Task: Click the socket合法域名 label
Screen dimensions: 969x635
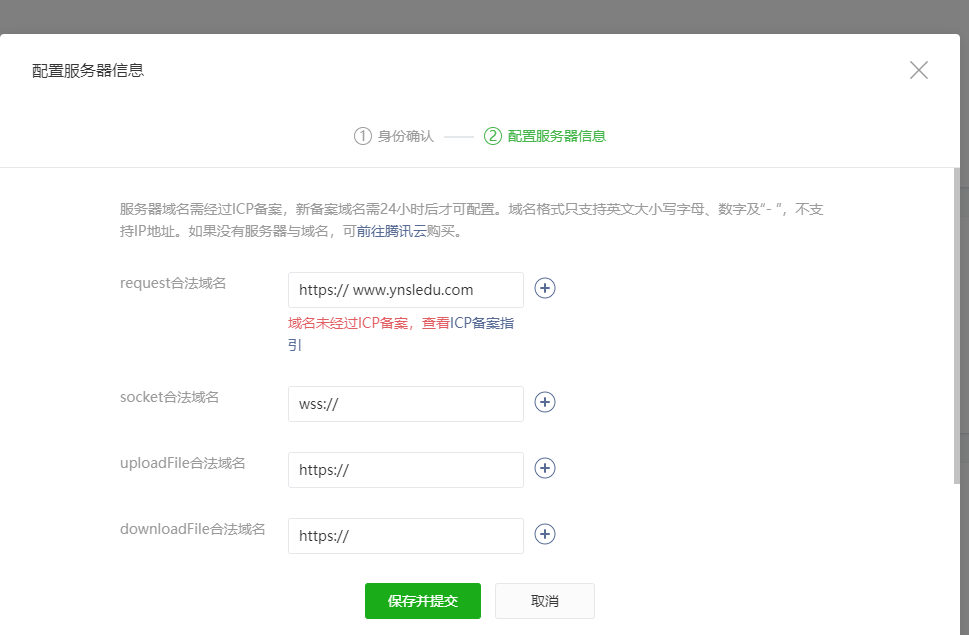Action: (x=169, y=397)
